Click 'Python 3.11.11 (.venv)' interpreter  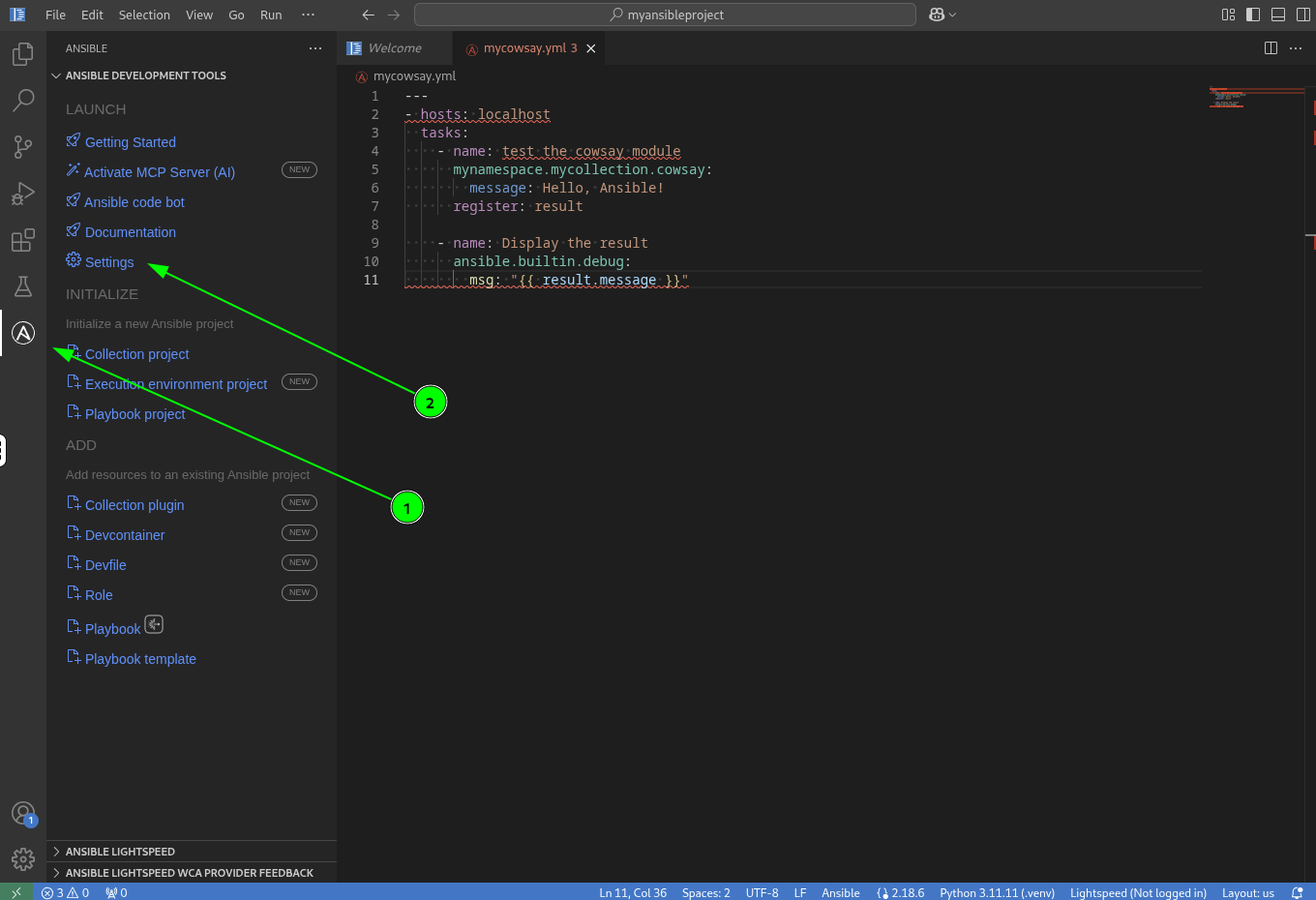pos(997,892)
